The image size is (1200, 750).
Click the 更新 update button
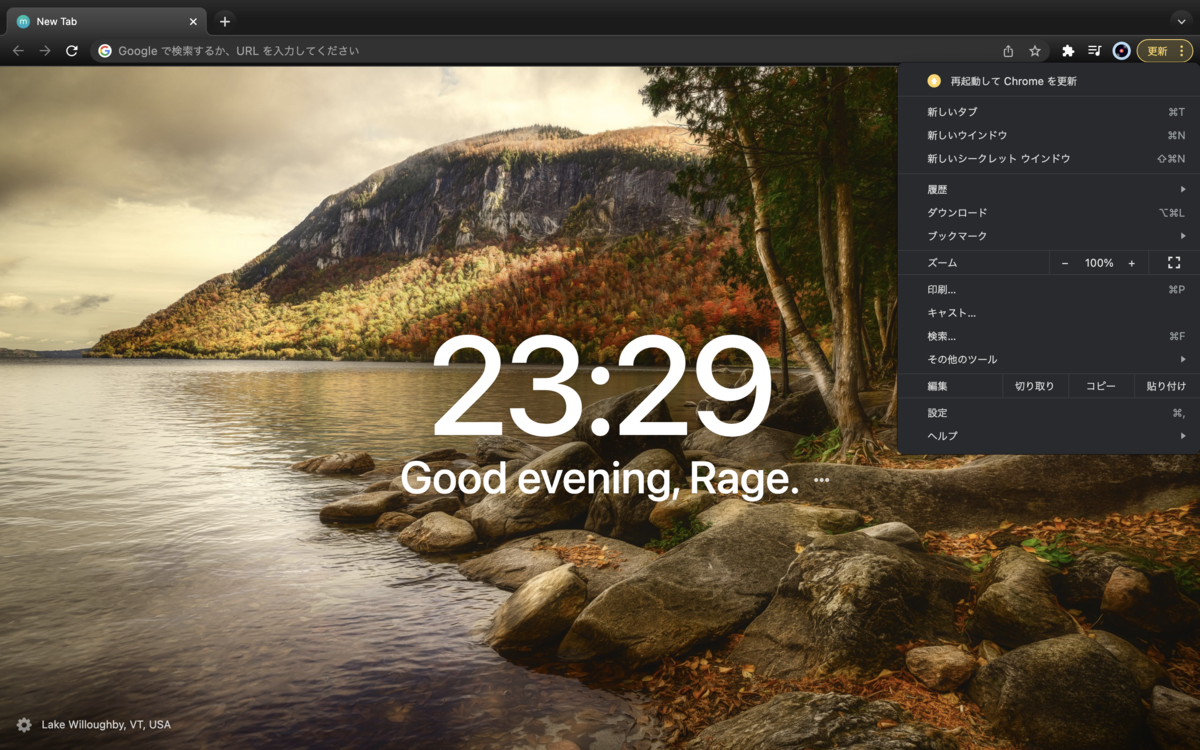pos(1165,51)
